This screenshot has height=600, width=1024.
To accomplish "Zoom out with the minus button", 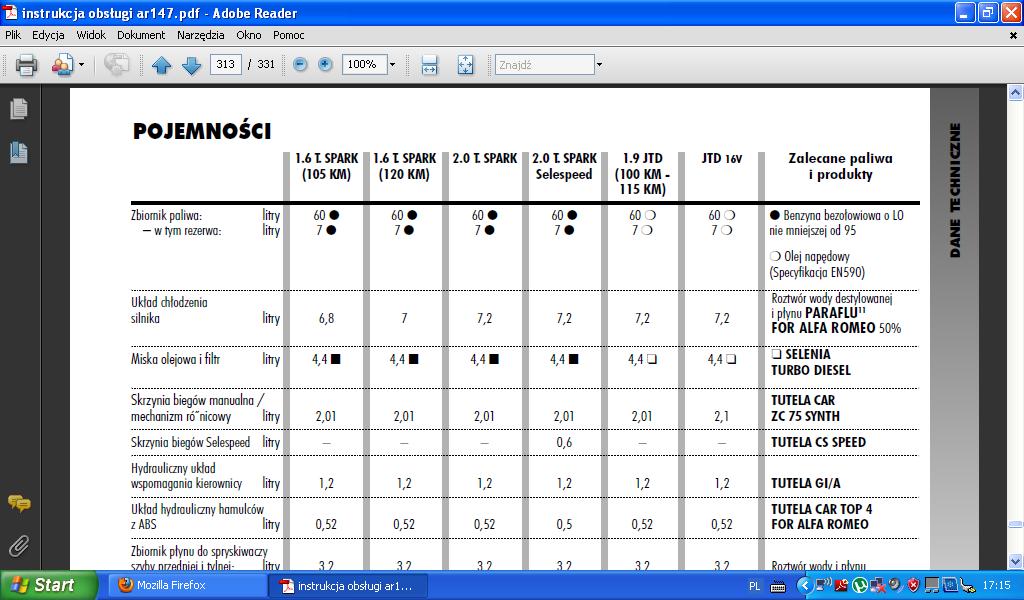I will click(300, 64).
